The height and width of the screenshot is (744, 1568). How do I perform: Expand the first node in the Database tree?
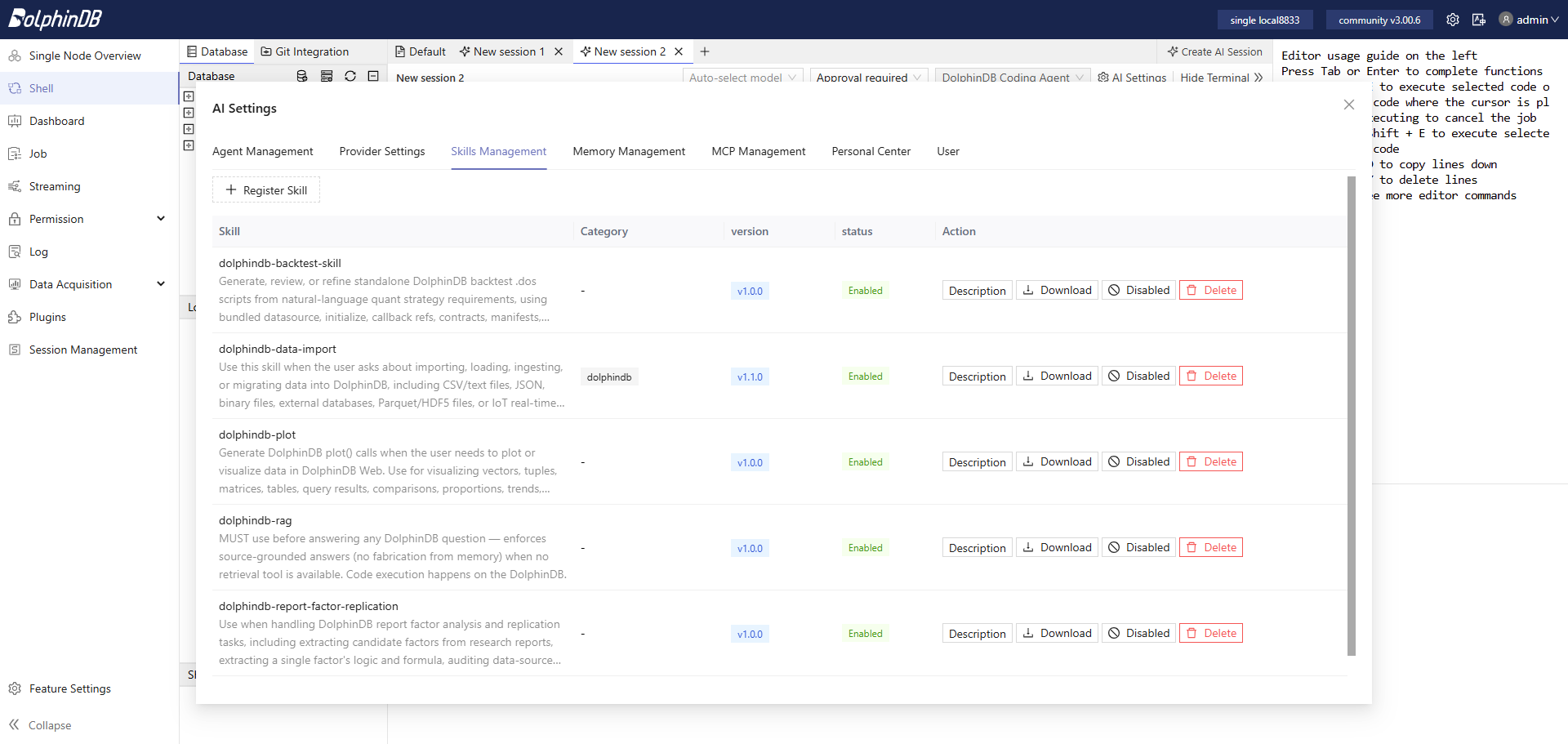[189, 96]
